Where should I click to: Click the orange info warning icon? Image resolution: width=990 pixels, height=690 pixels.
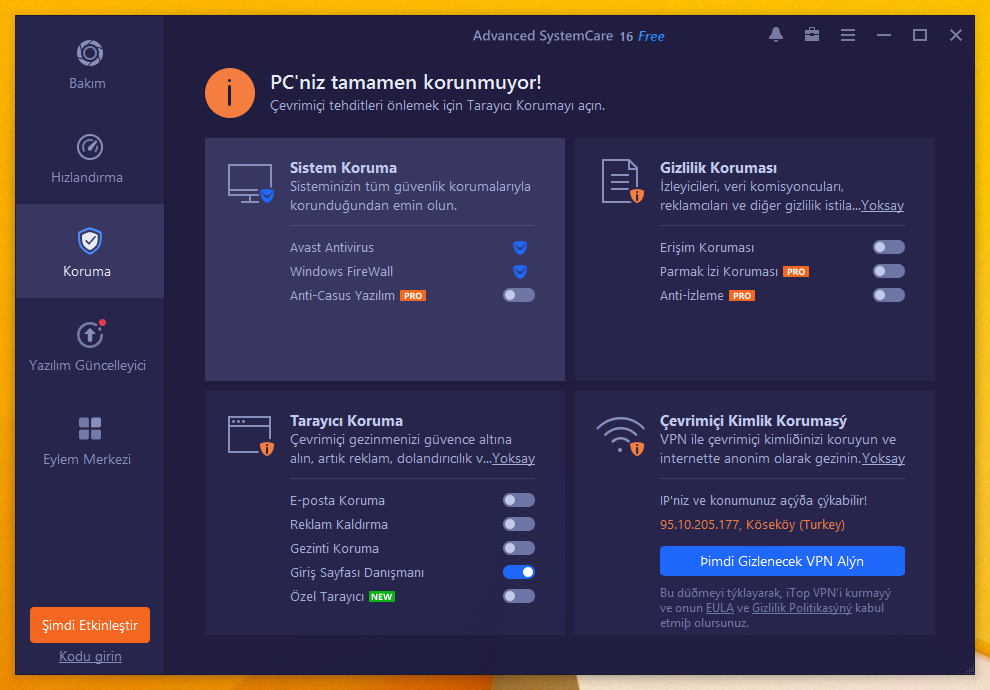pos(230,93)
